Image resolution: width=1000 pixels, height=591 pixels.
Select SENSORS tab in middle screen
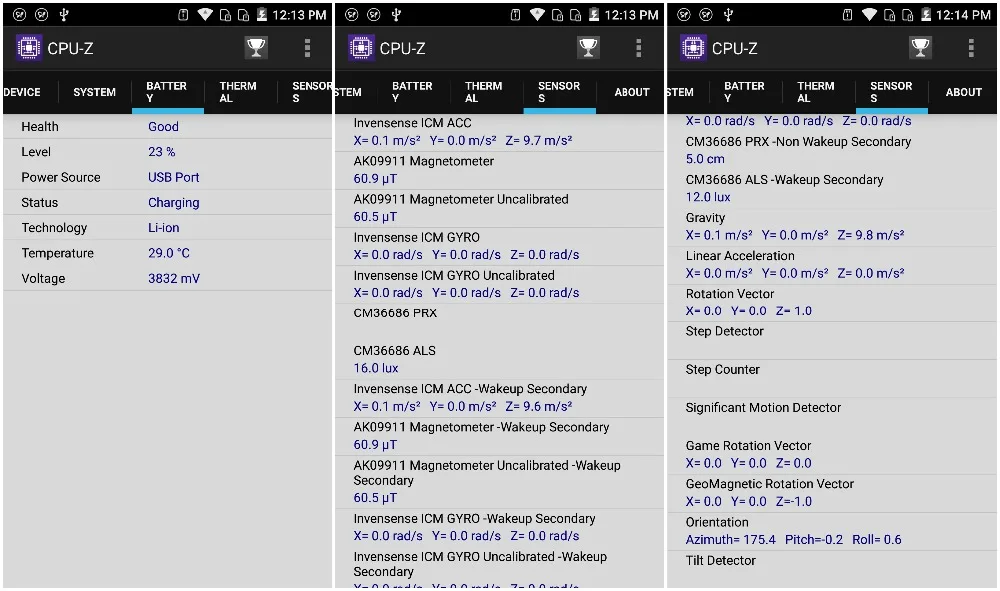pos(559,92)
